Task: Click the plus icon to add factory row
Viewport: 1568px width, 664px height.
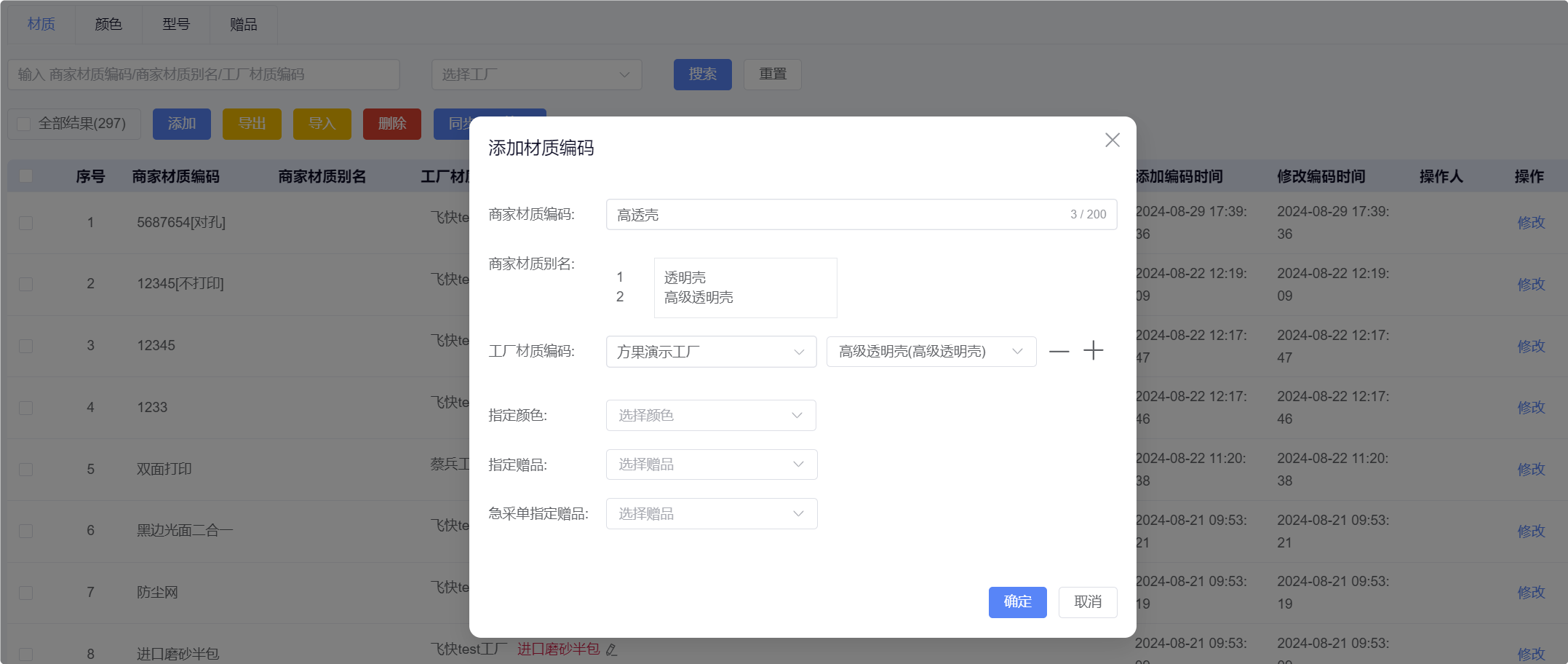Action: point(1093,351)
